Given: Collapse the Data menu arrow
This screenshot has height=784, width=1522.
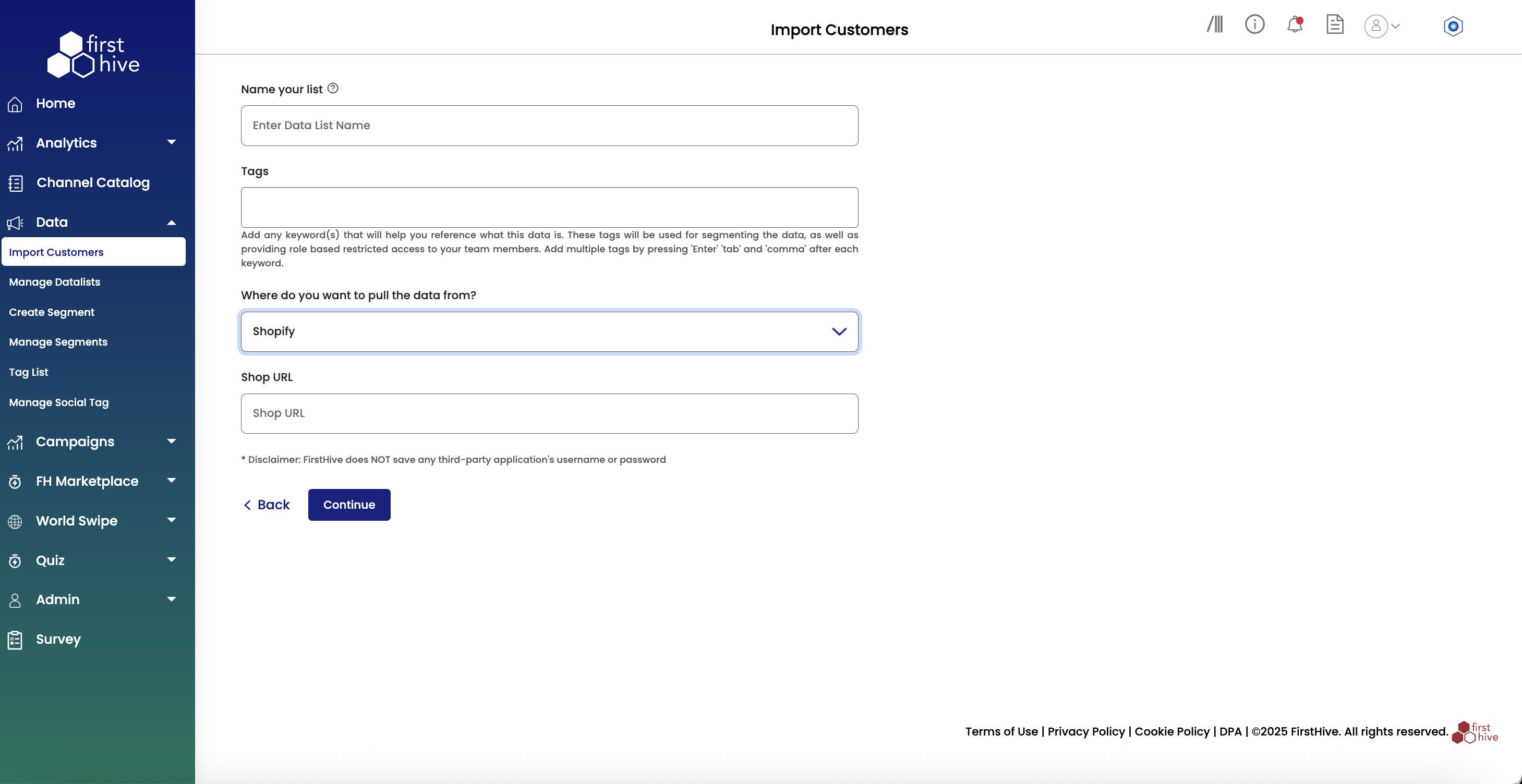Looking at the screenshot, I should click(x=172, y=223).
